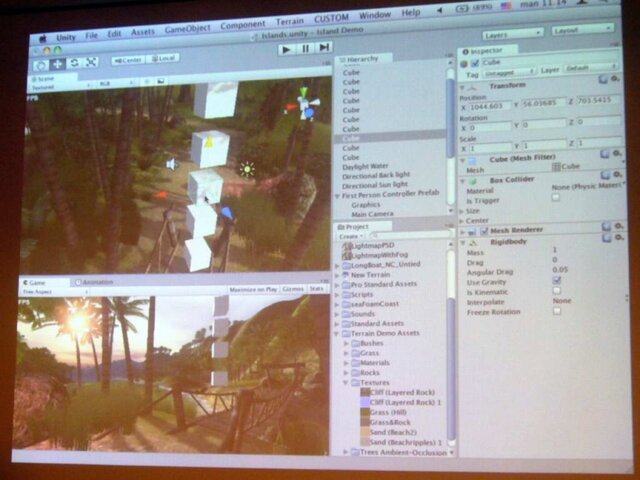Open the GameObject menu
The image size is (640, 480).
(187, 29)
